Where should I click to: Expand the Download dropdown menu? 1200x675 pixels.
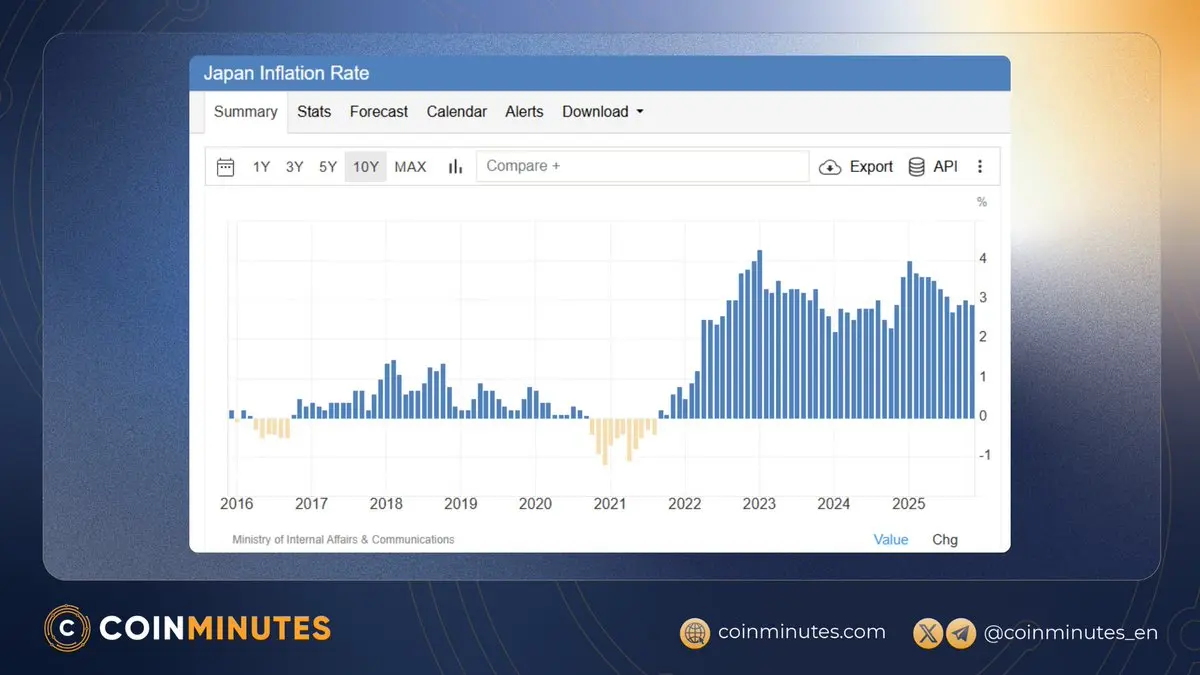point(602,112)
